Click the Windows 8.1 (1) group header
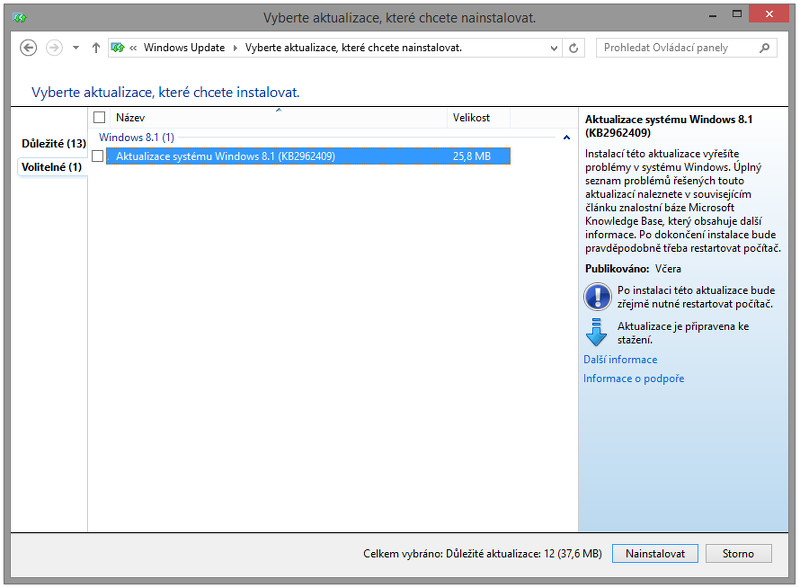 137,137
